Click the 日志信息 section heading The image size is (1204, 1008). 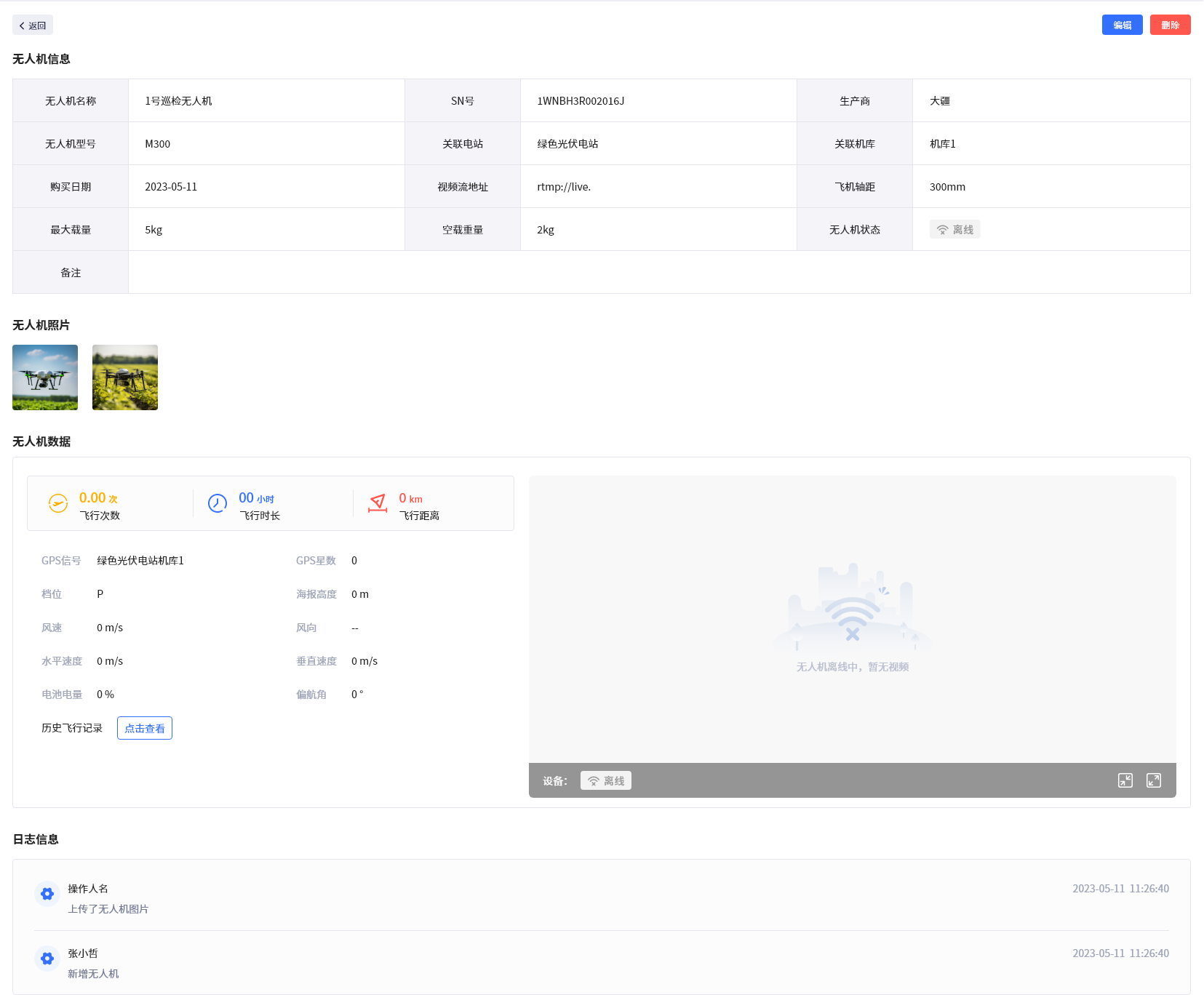coord(36,839)
